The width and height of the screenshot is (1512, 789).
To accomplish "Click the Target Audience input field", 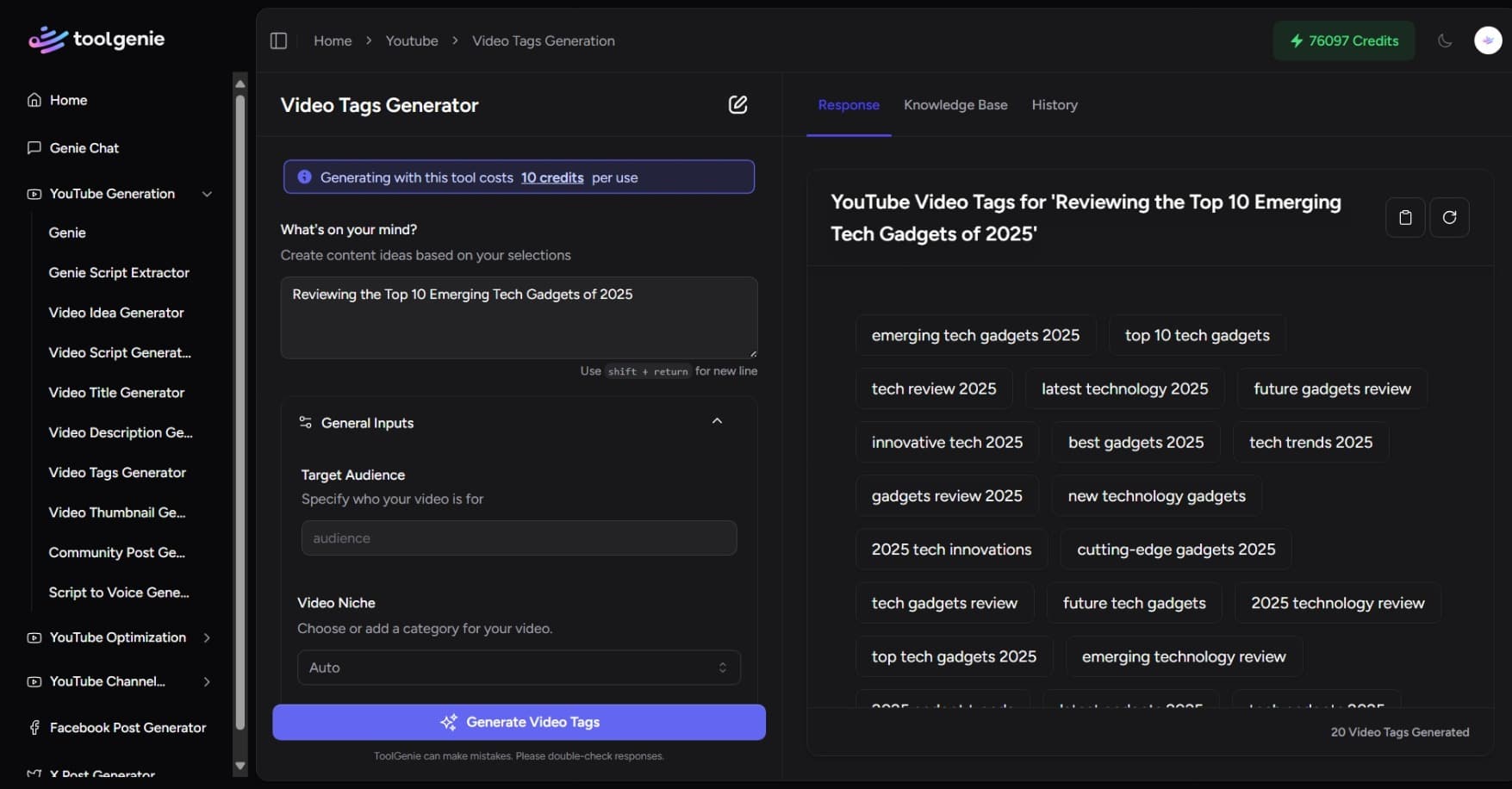I will tap(519, 538).
